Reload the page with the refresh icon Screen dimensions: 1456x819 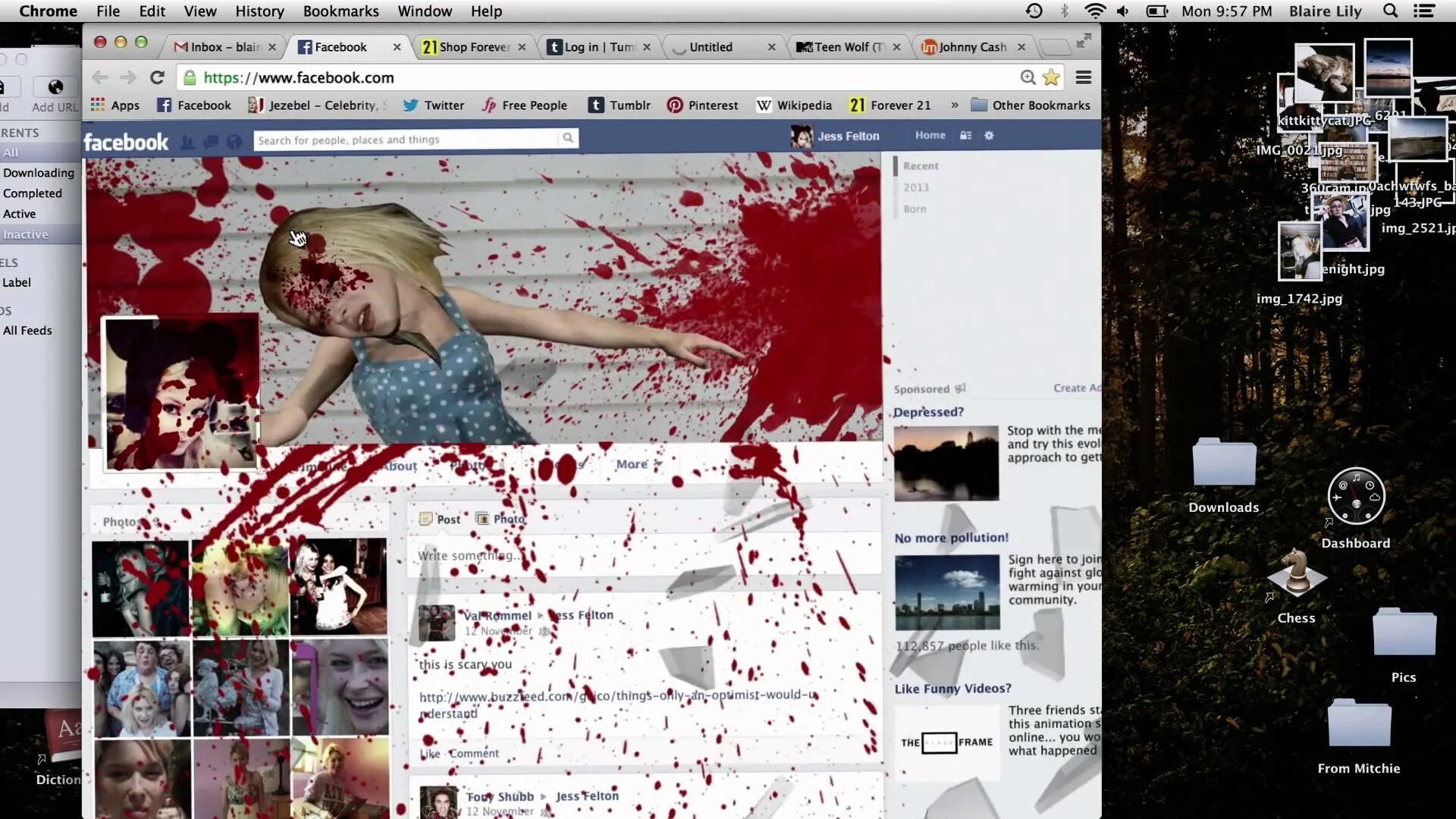tap(157, 77)
